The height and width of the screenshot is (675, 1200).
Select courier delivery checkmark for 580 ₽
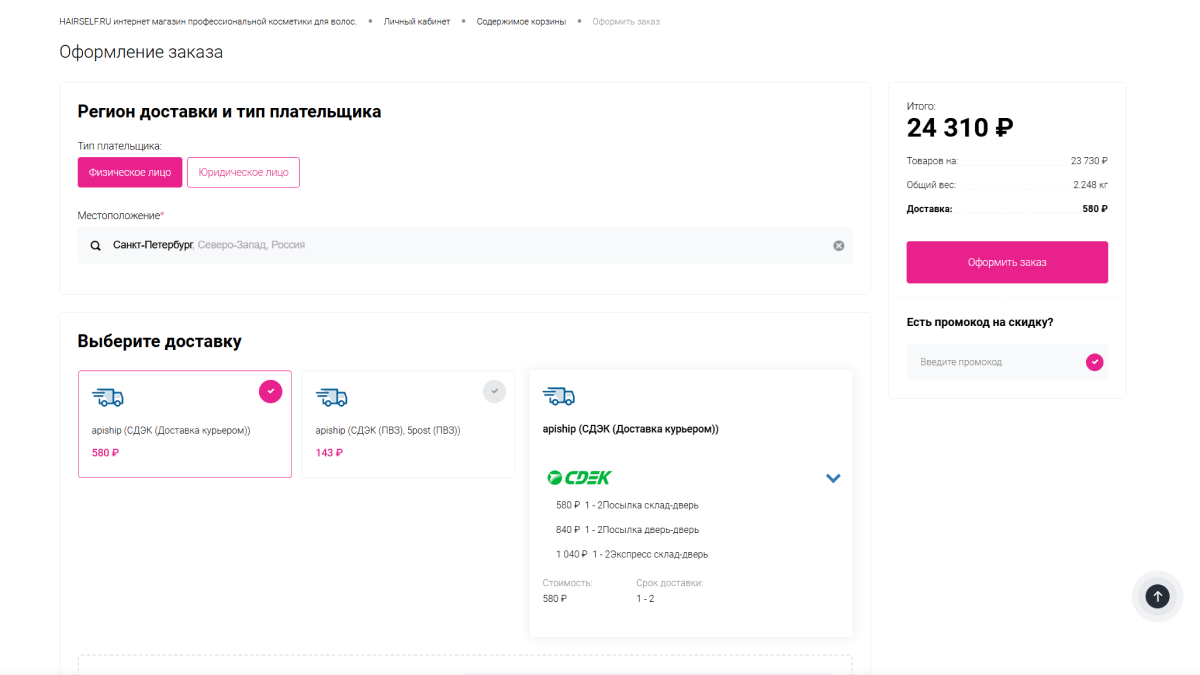click(x=270, y=391)
